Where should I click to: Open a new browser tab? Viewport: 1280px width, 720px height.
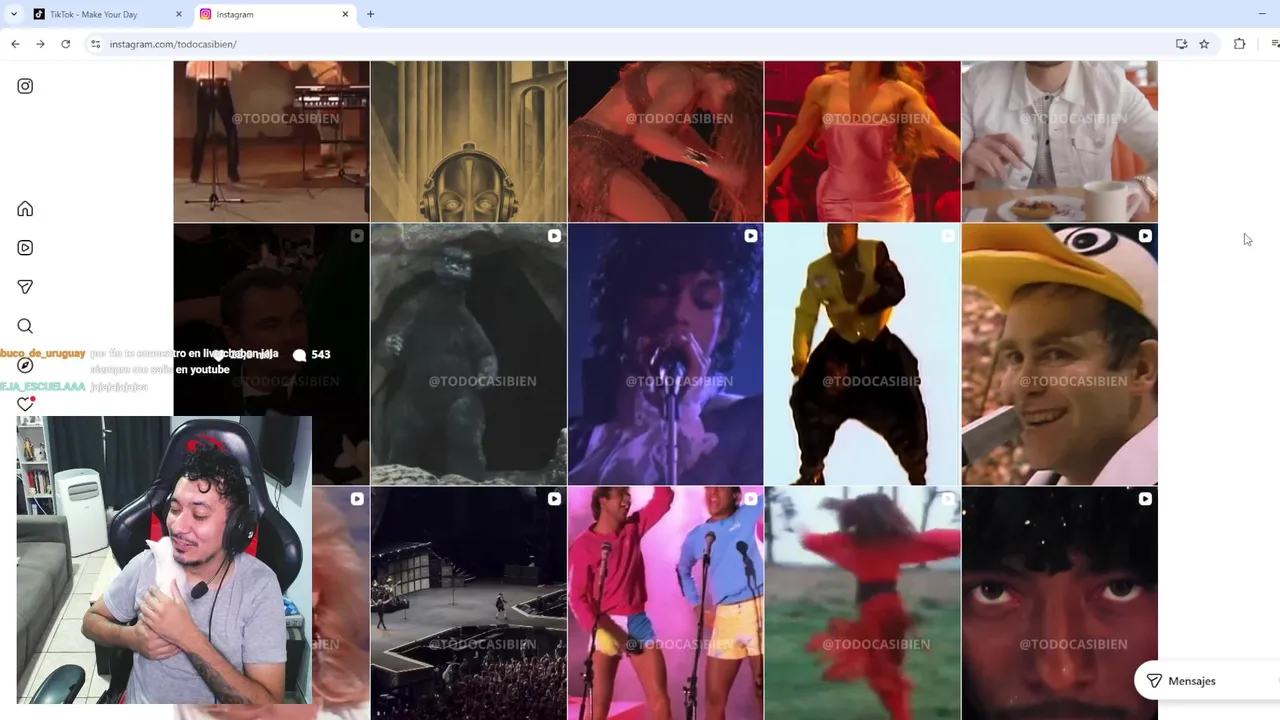tap(370, 14)
